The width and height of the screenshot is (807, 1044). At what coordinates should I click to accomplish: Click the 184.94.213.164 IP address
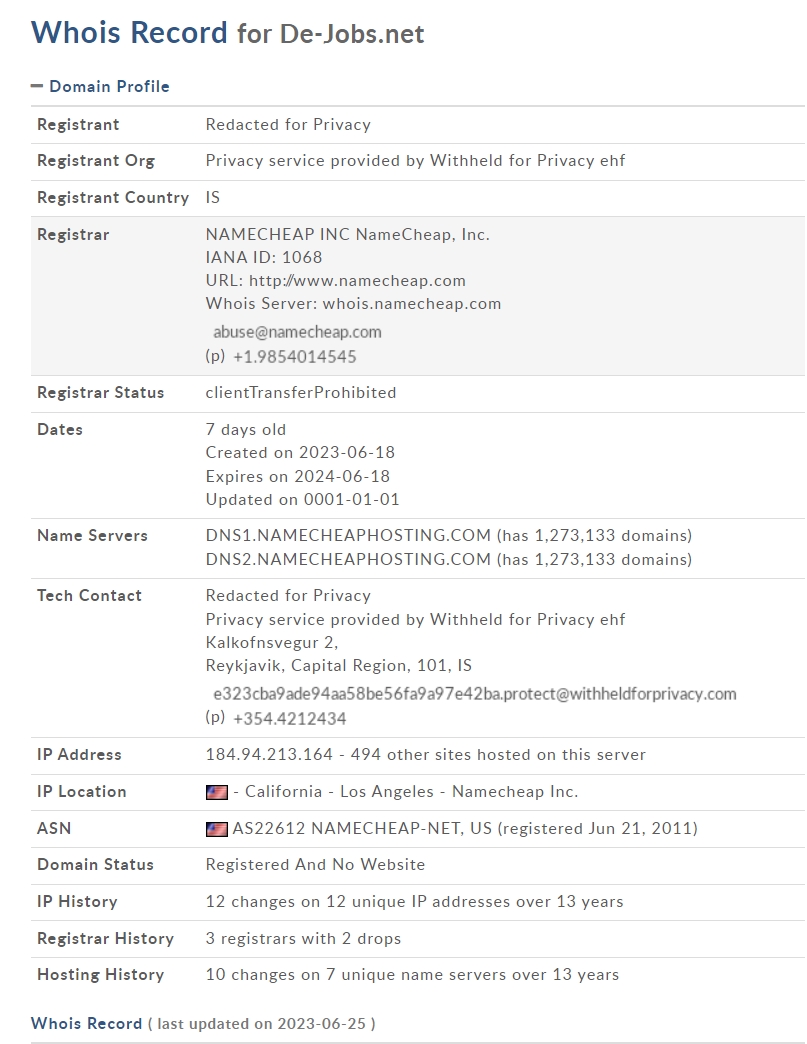[x=269, y=754]
